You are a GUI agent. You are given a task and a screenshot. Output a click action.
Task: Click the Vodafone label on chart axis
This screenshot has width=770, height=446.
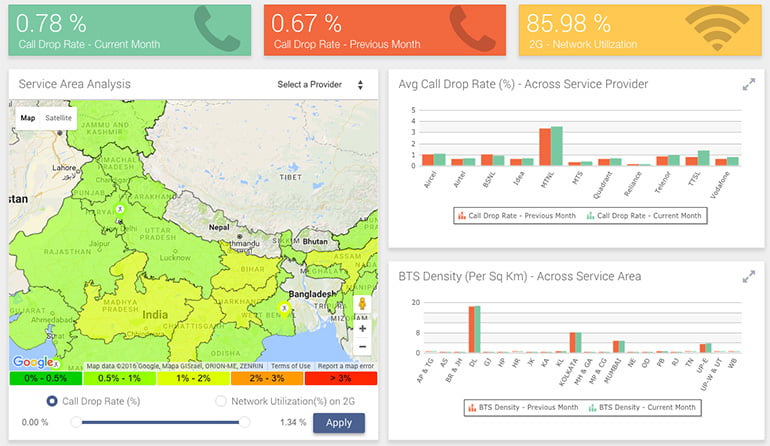(720, 185)
